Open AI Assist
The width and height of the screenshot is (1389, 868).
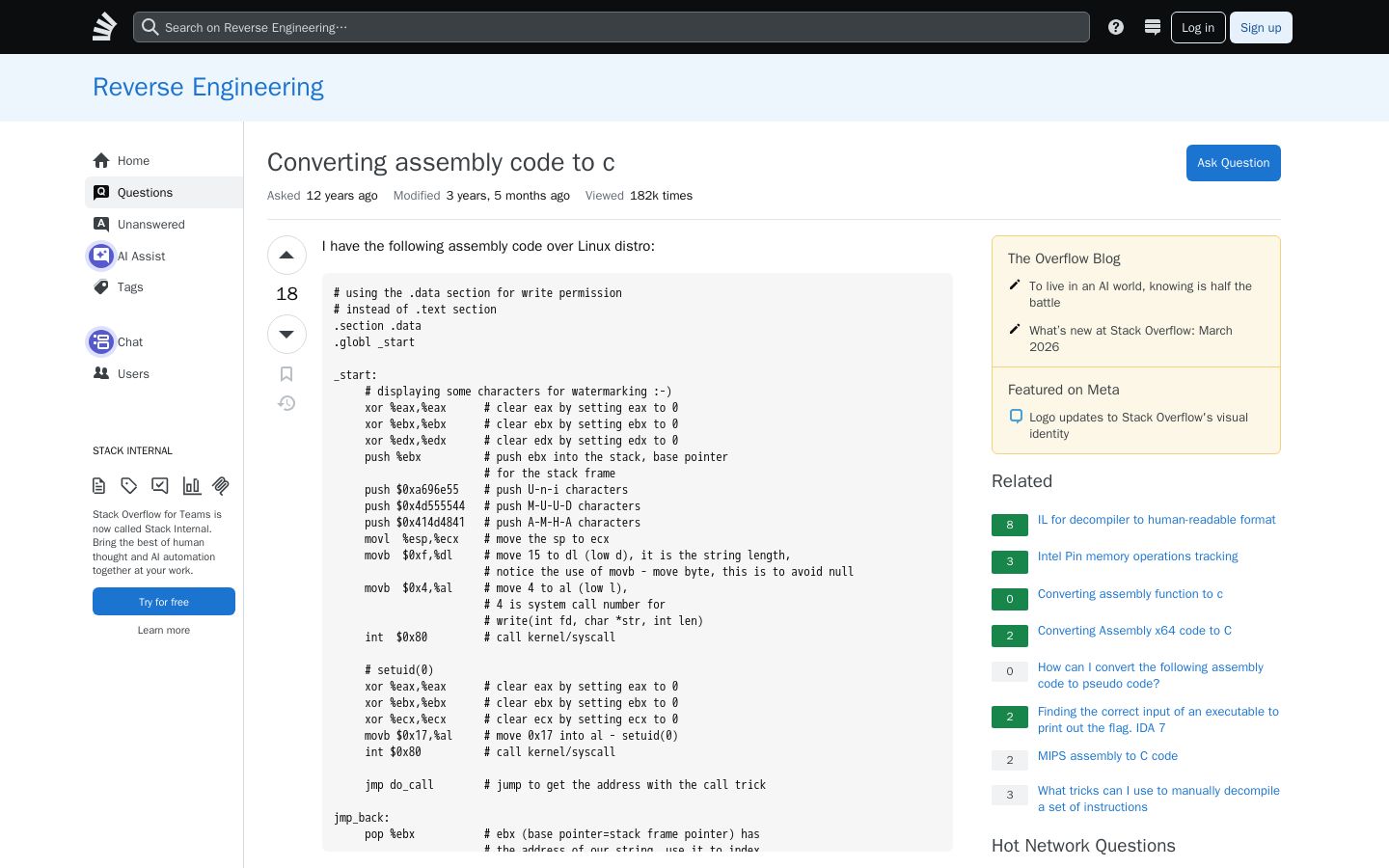[164, 256]
